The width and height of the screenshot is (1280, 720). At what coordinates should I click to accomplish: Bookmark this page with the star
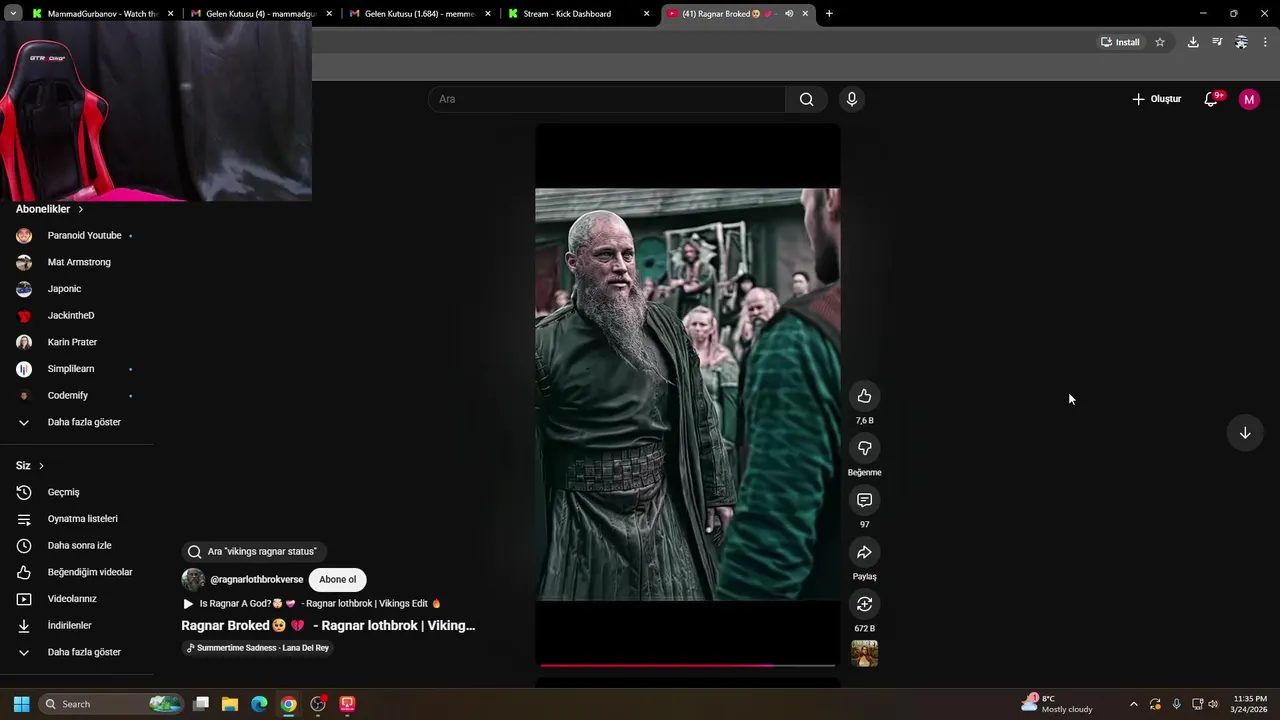coord(1160,42)
